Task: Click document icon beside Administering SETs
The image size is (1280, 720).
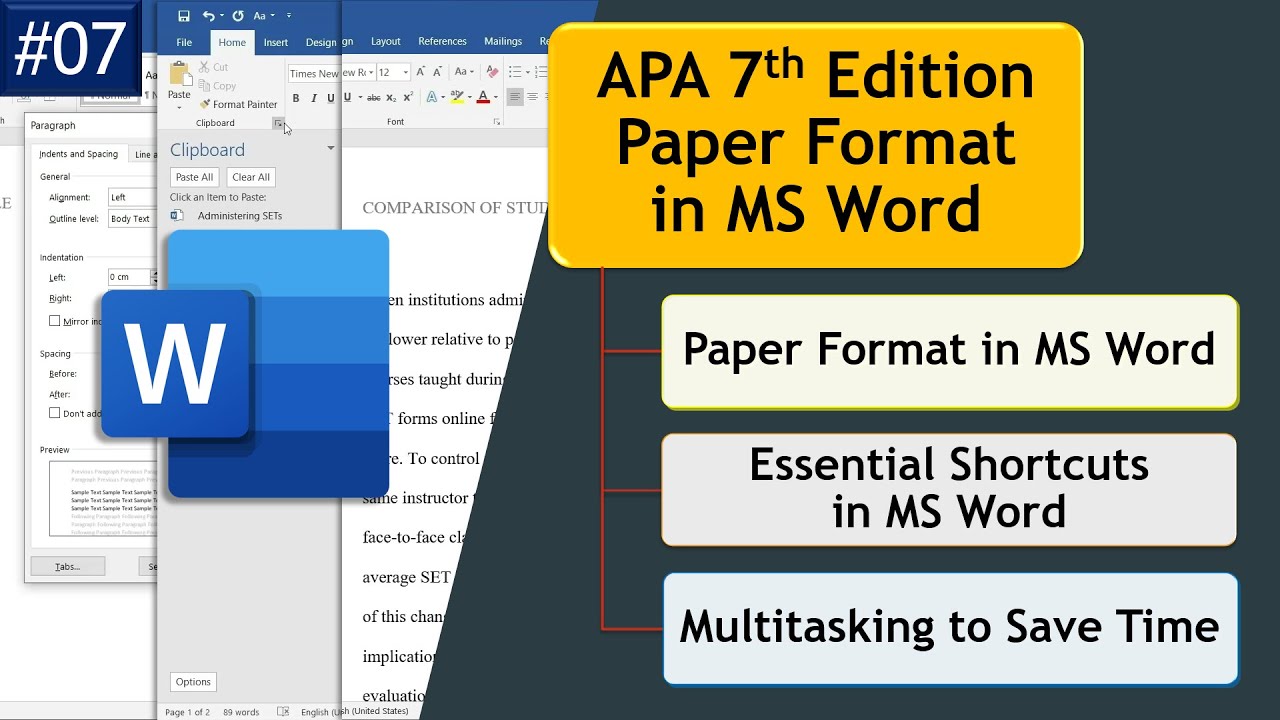Action: [177, 215]
